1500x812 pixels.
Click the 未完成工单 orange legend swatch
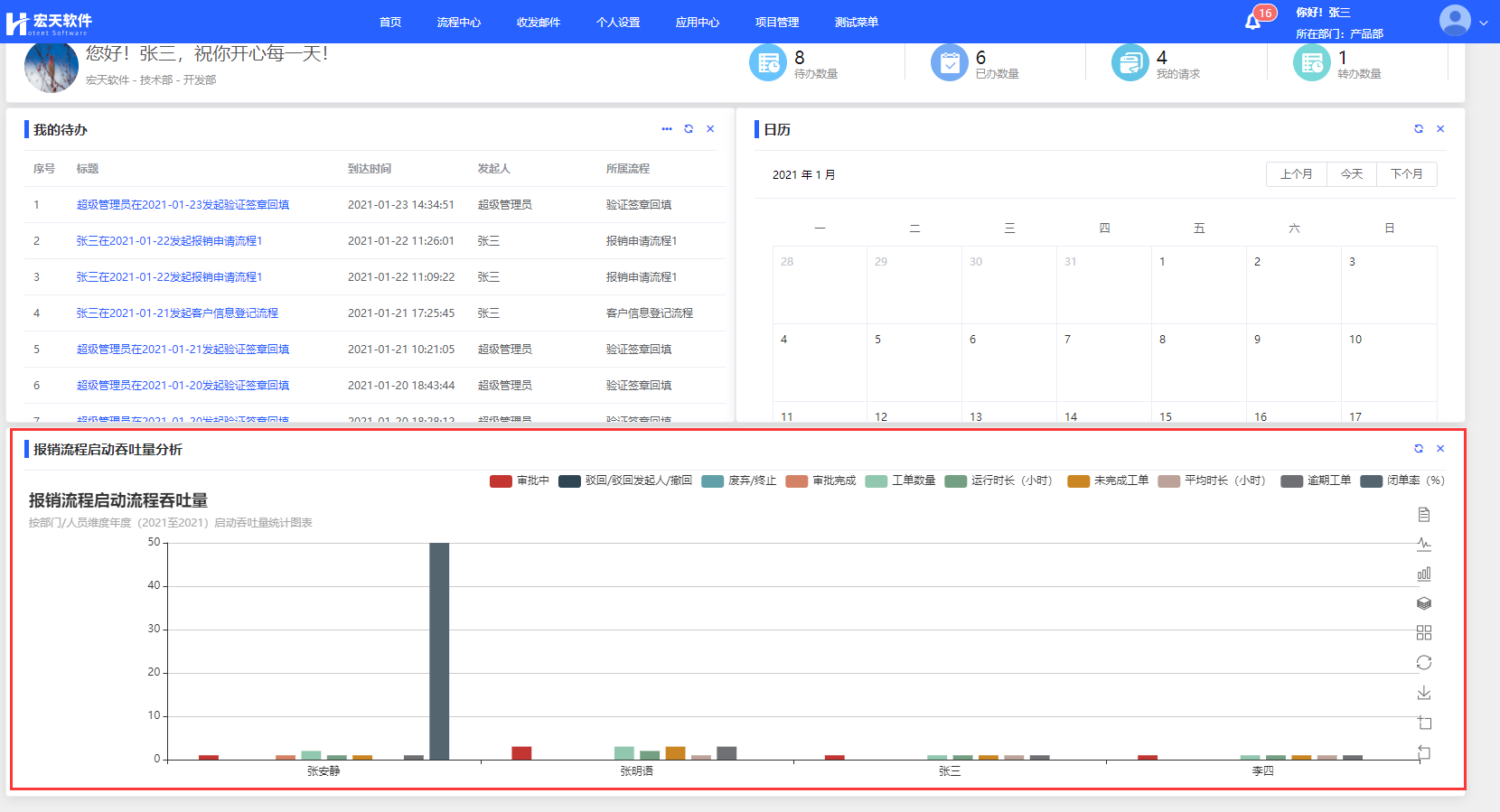[1078, 481]
